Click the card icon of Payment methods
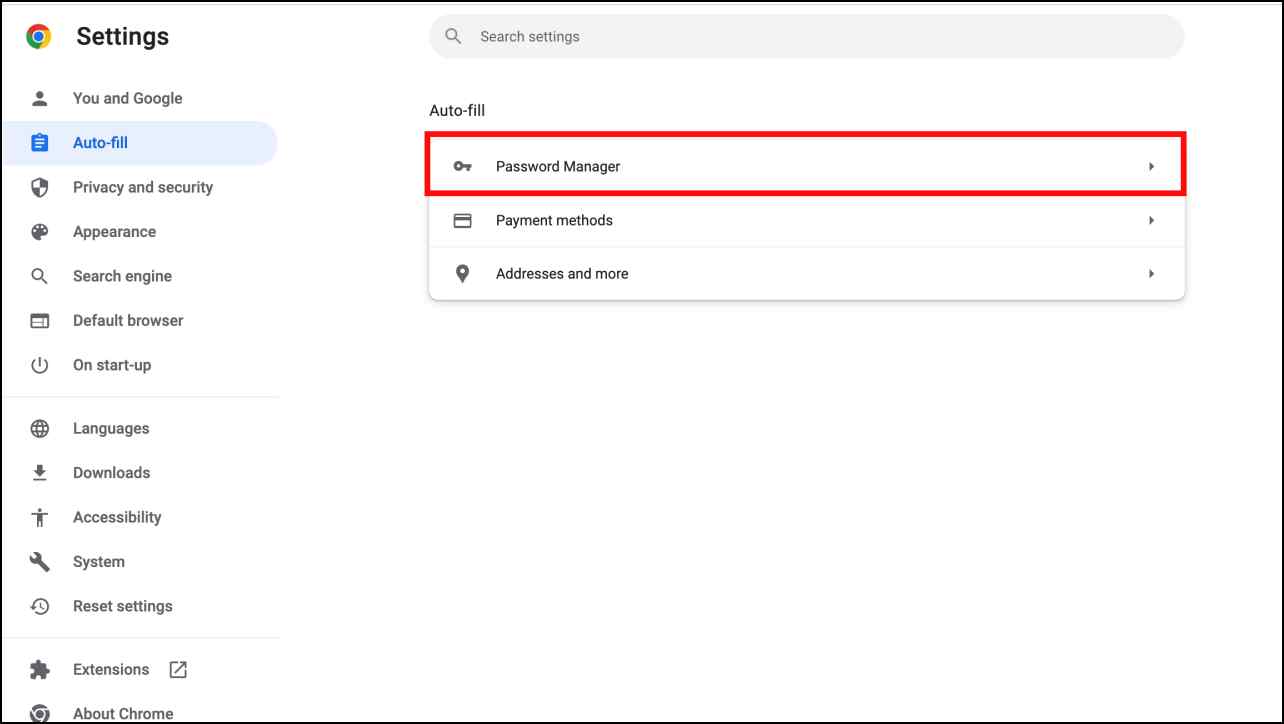The image size is (1284, 724). pyautogui.click(x=462, y=220)
